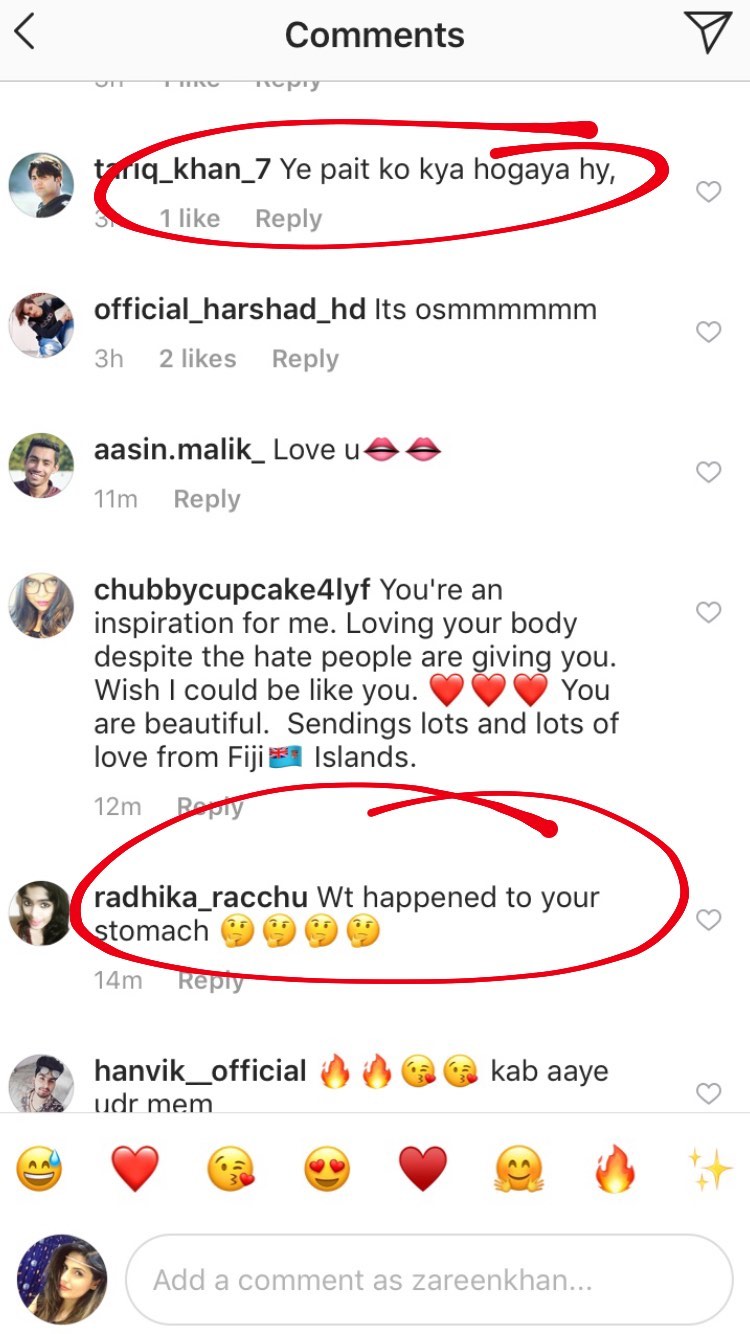Open hanvik__official's username profile link
The height and width of the screenshot is (1334, 750).
tap(200, 1071)
